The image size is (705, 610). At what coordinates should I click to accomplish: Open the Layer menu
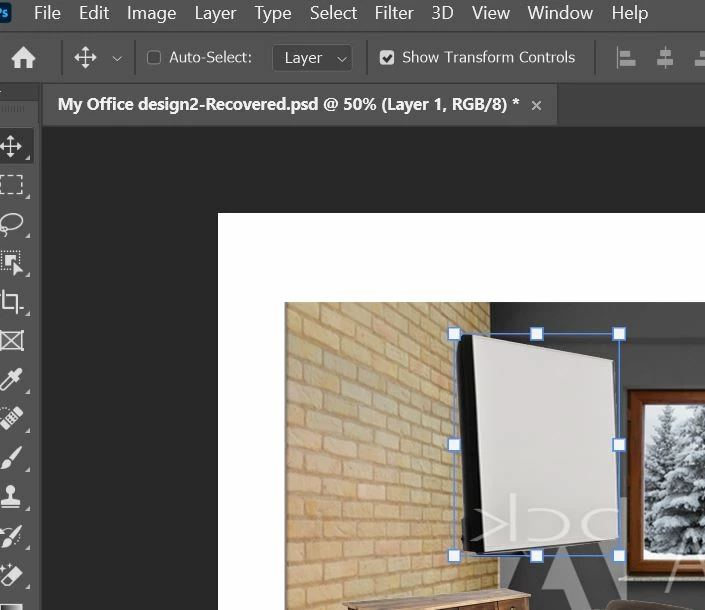click(x=215, y=13)
